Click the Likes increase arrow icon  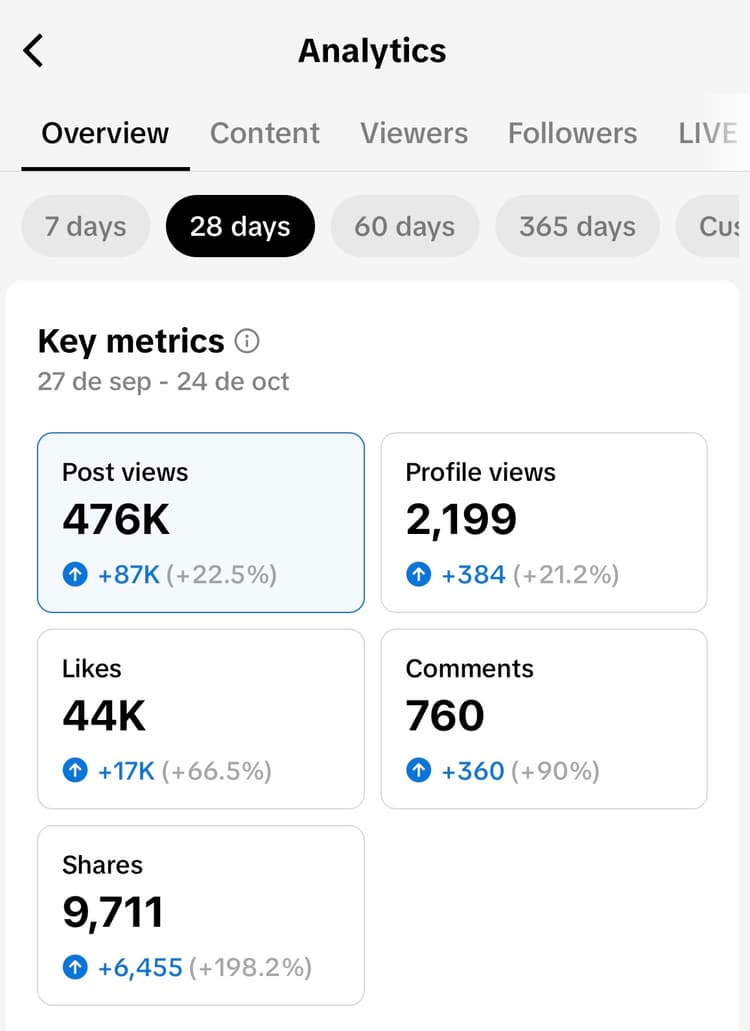[x=75, y=771]
